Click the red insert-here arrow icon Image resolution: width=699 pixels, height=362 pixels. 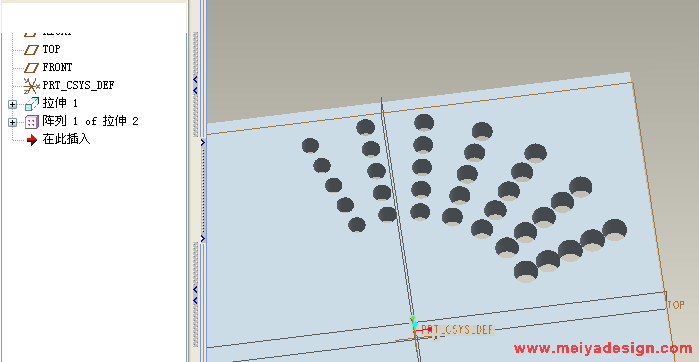[32, 140]
